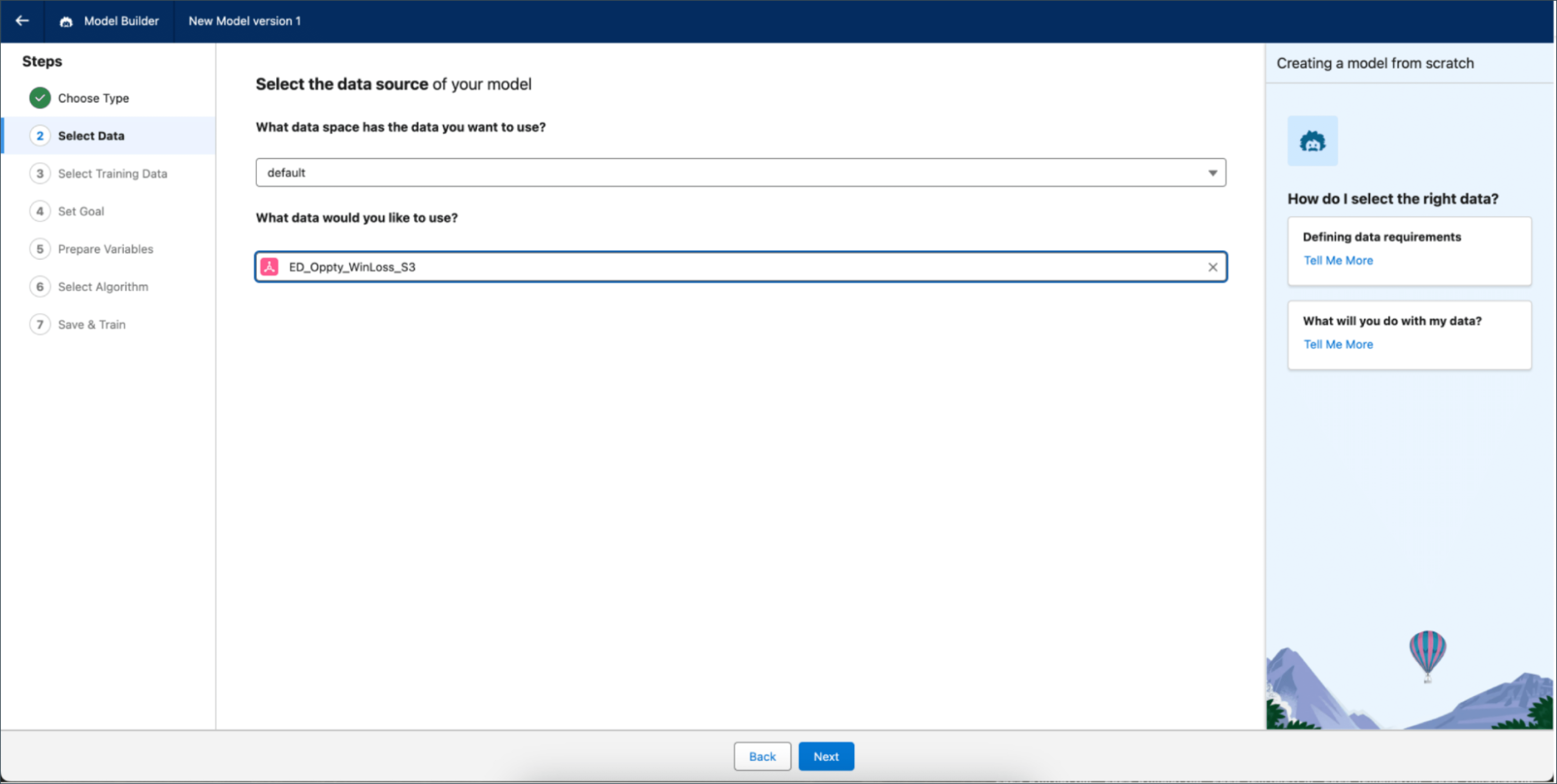1557x784 pixels.
Task: Click the data space dropdown arrow
Action: click(1213, 173)
